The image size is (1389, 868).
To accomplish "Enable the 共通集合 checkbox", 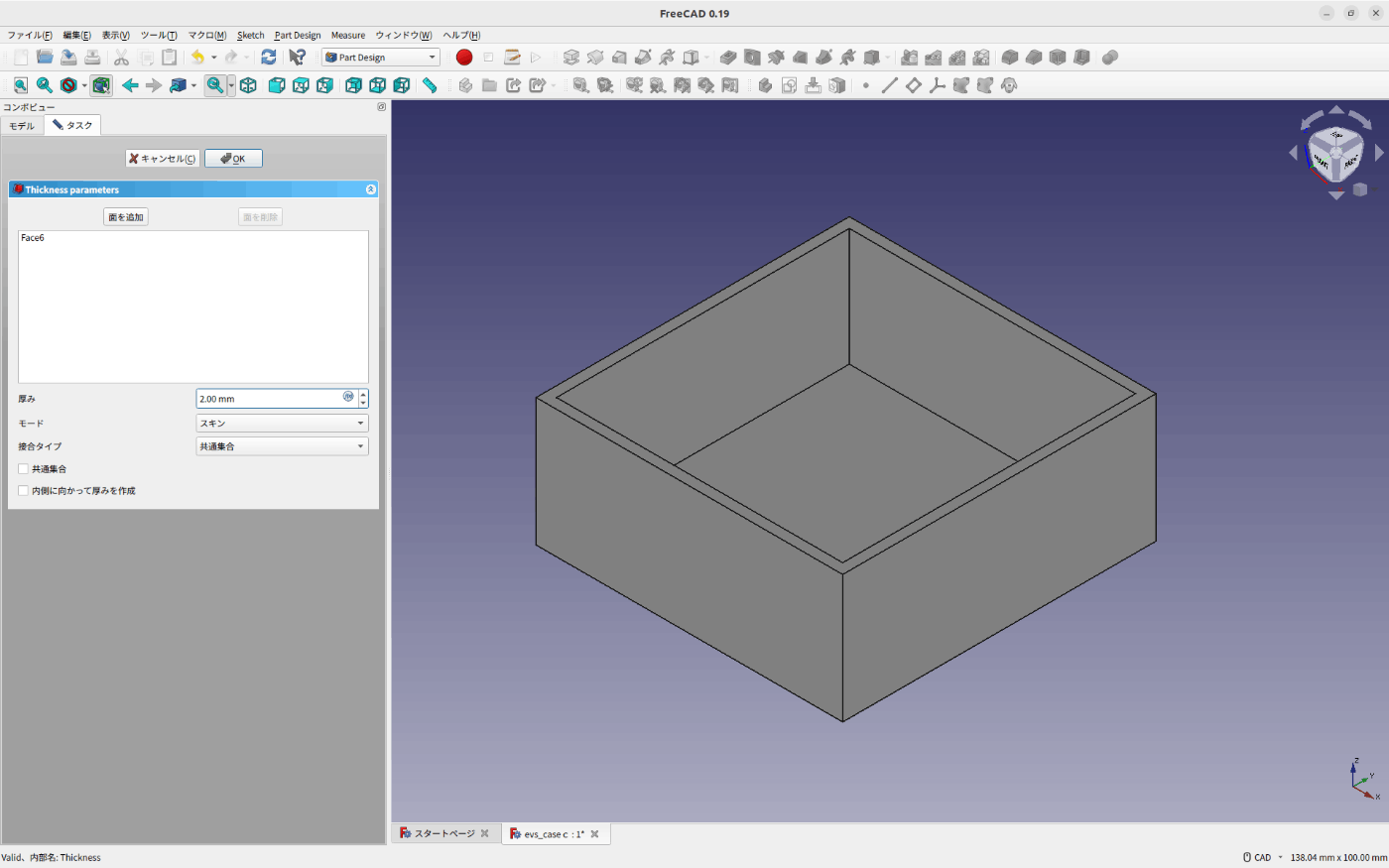I will click(24, 469).
